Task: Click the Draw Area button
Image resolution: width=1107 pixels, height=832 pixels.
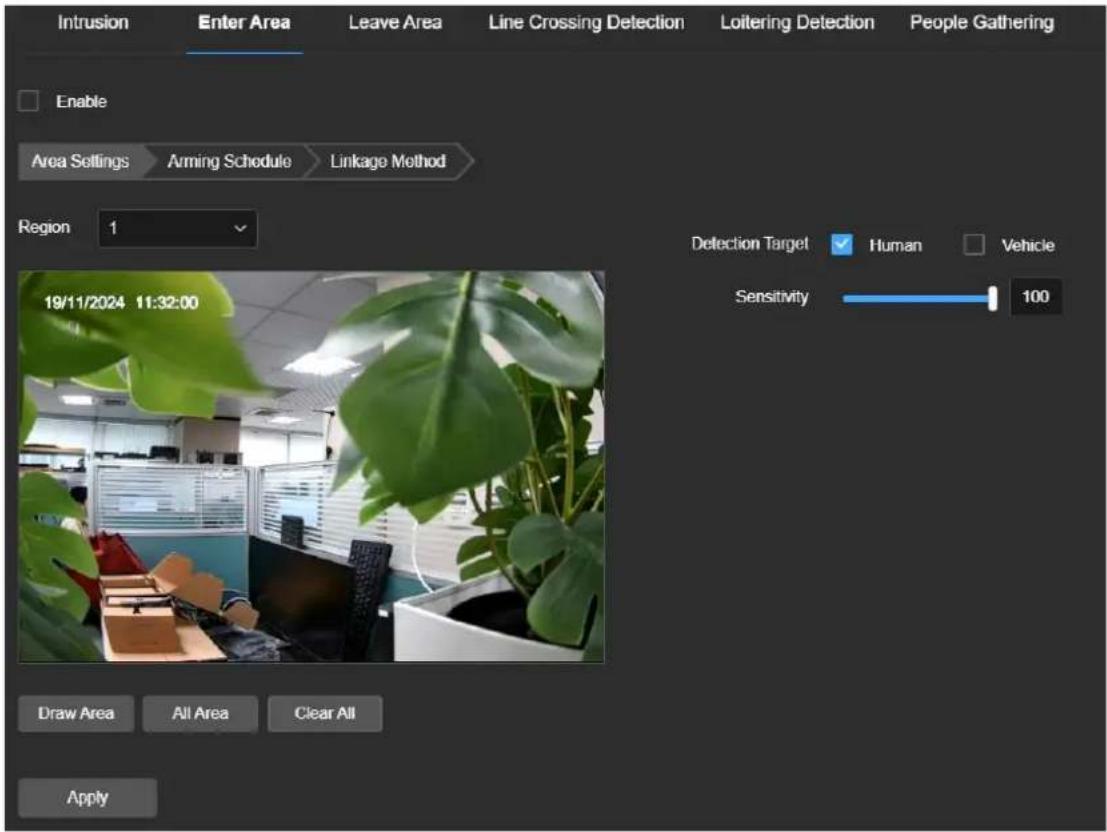Action: (76, 713)
